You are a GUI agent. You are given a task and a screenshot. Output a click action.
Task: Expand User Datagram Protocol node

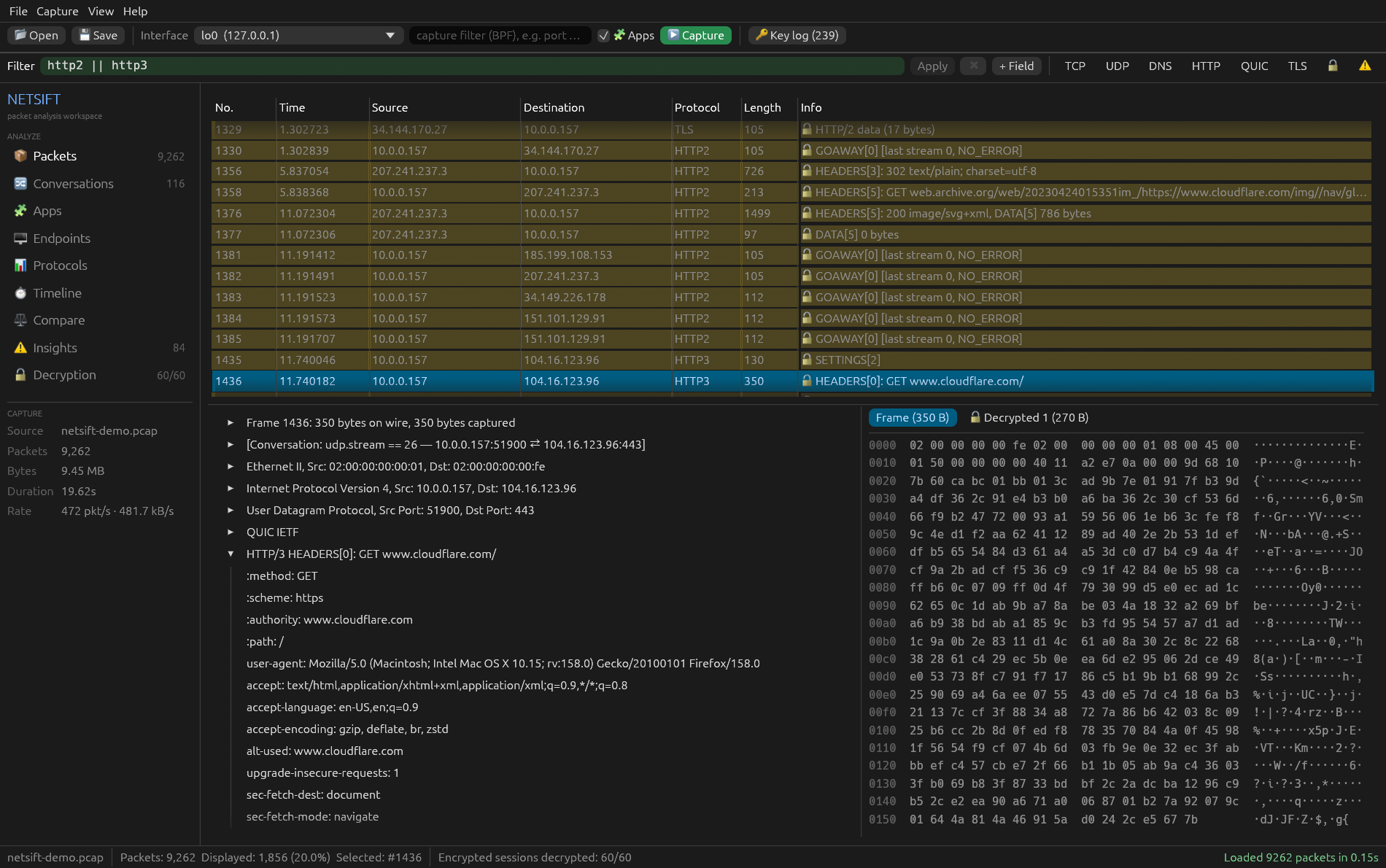pos(231,511)
